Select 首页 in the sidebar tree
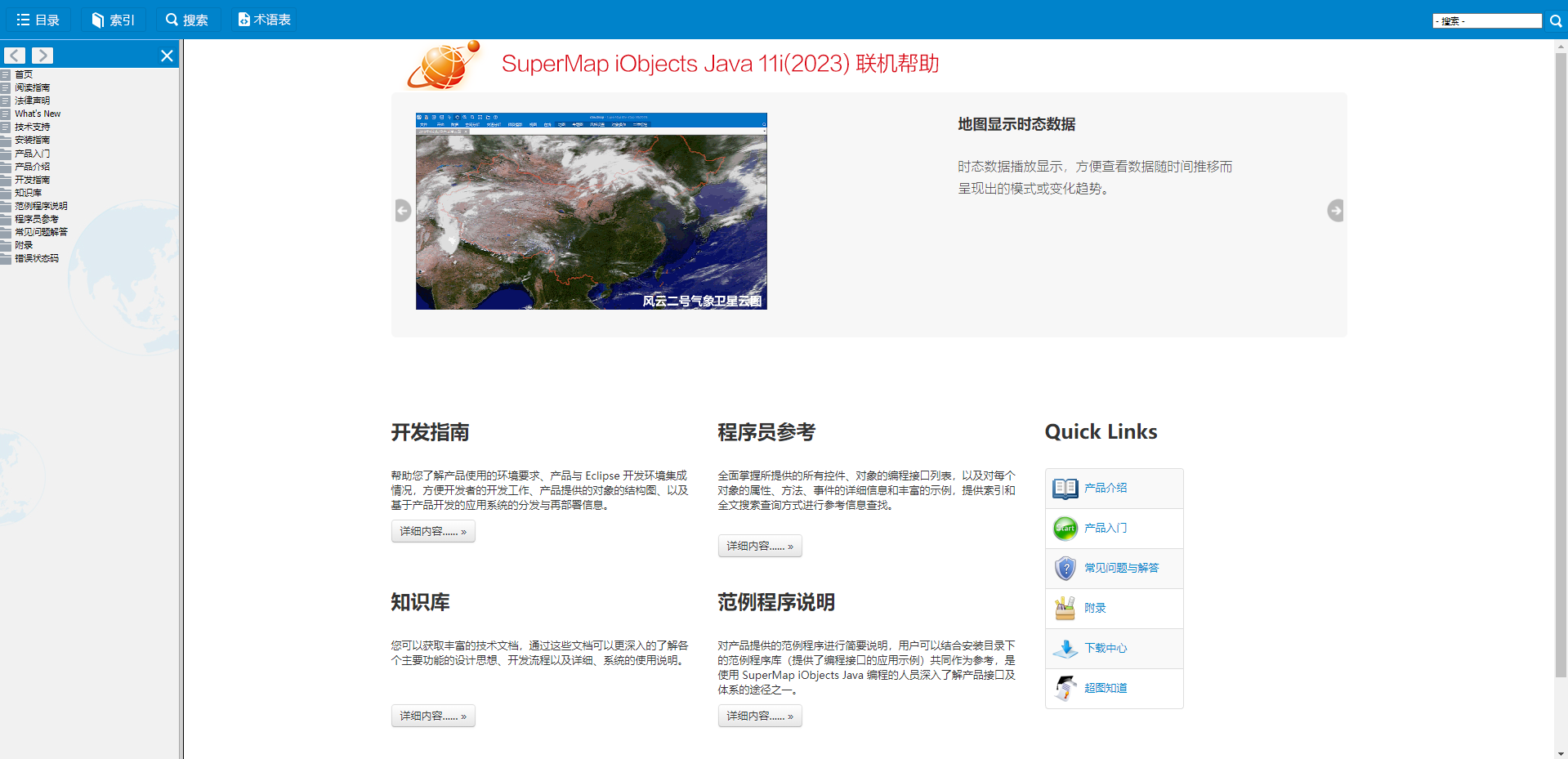The height and width of the screenshot is (759, 1568). (22, 74)
